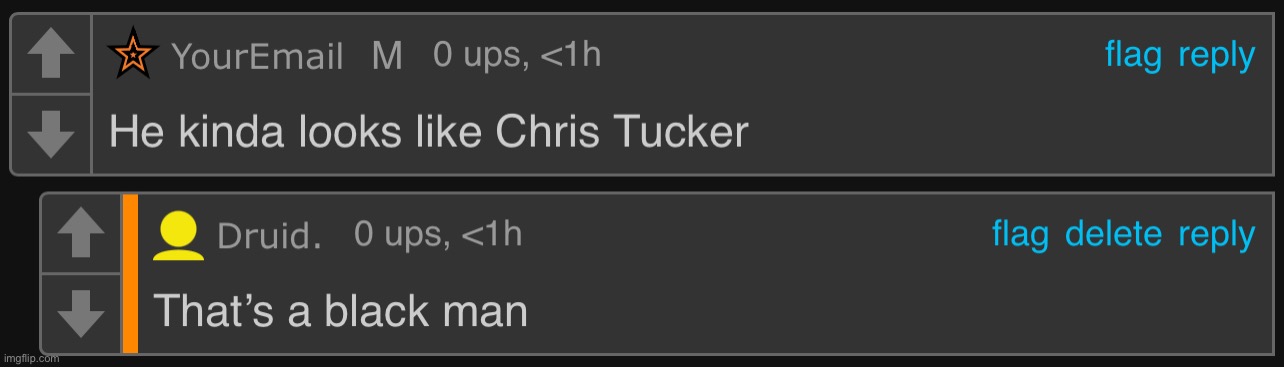1284x367 pixels.
Task: Downvote Druid's reply comment
Action: 81,314
